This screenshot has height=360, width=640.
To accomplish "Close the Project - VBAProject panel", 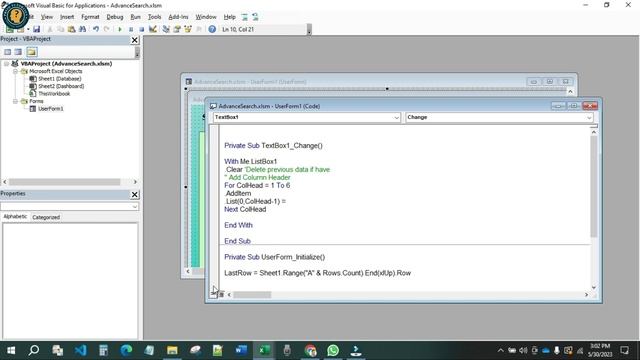I will pos(135,40).
